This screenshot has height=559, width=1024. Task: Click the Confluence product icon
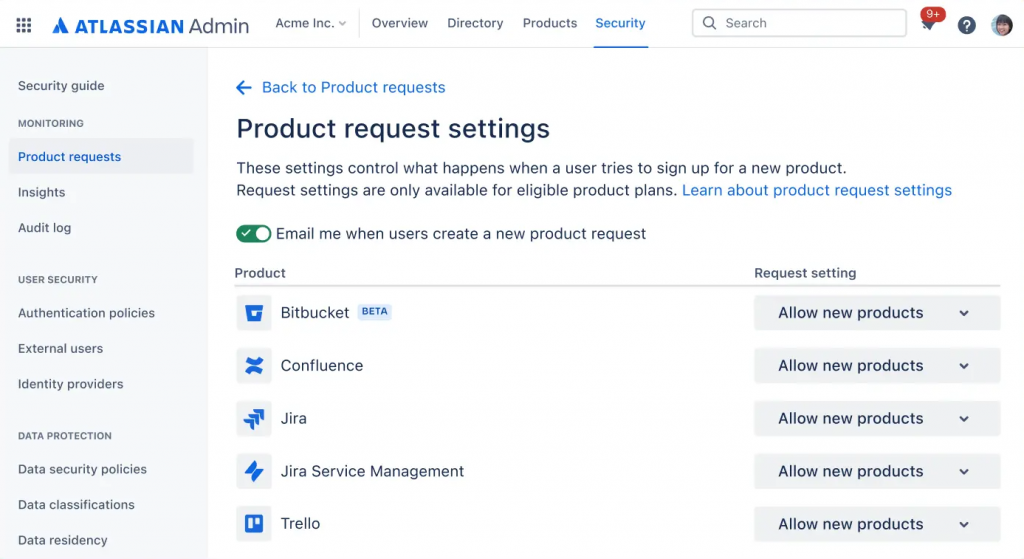(x=254, y=366)
